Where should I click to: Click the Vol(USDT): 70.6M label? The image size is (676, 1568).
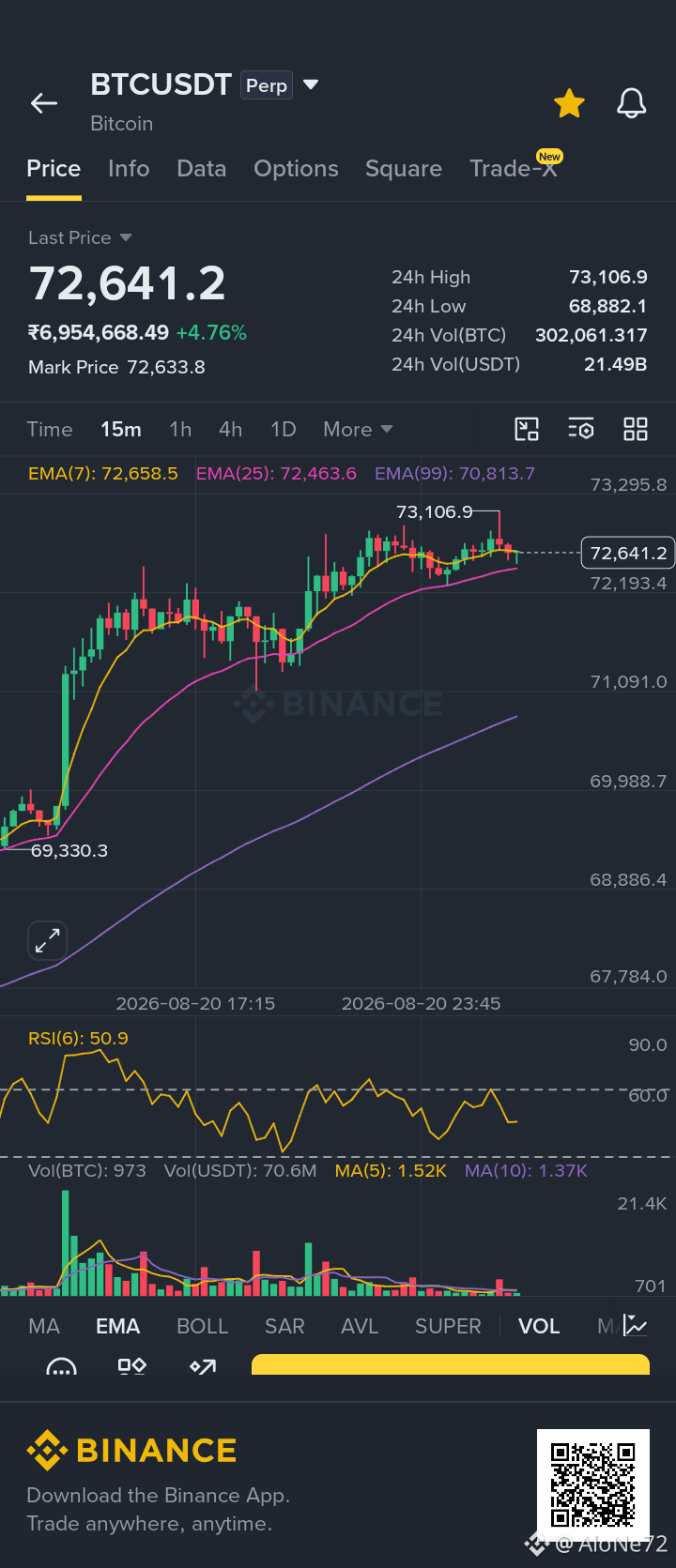click(x=240, y=1171)
